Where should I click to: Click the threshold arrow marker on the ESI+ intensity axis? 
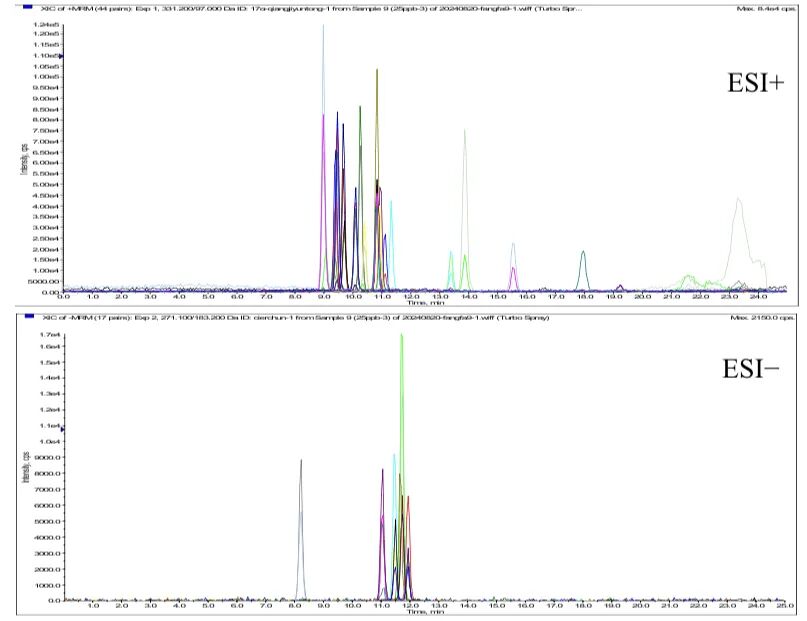61,56
